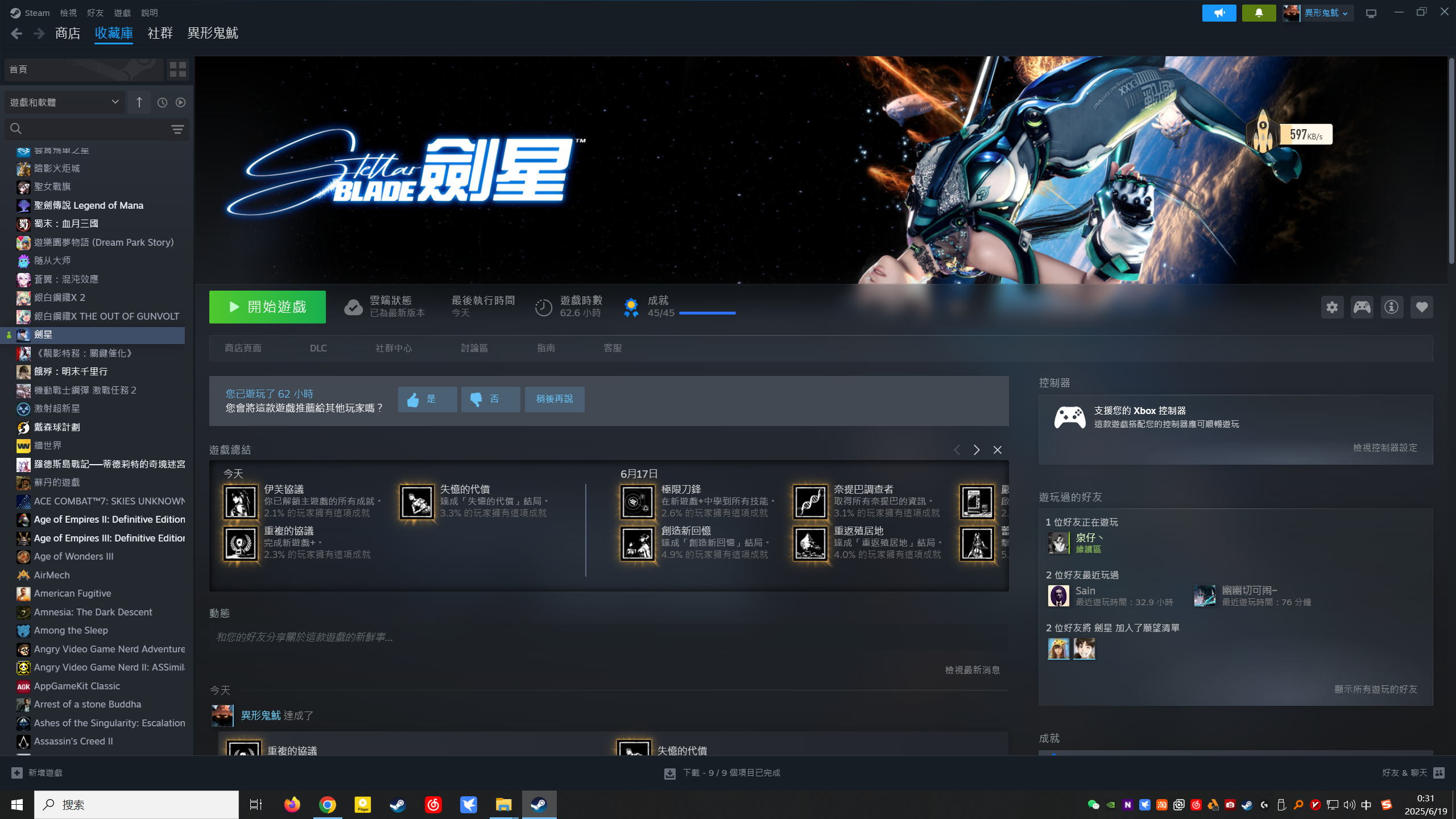Open Chrome from the taskbar

pyautogui.click(x=327, y=805)
